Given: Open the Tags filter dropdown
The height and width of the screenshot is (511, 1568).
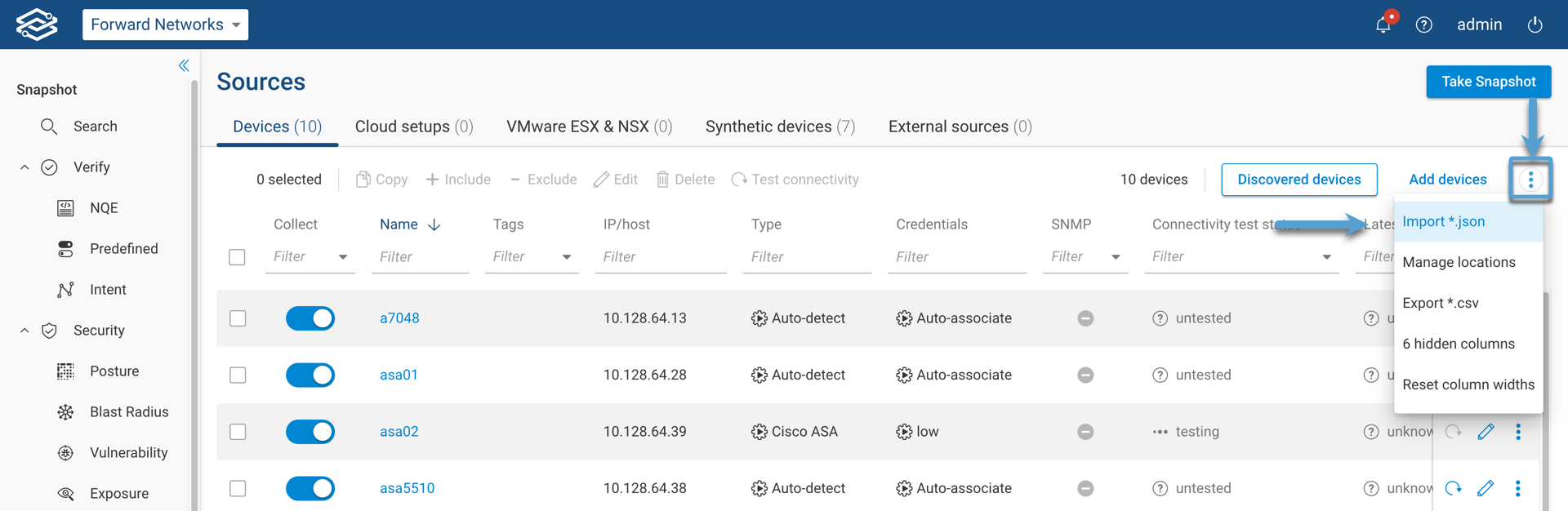Looking at the screenshot, I should point(567,257).
